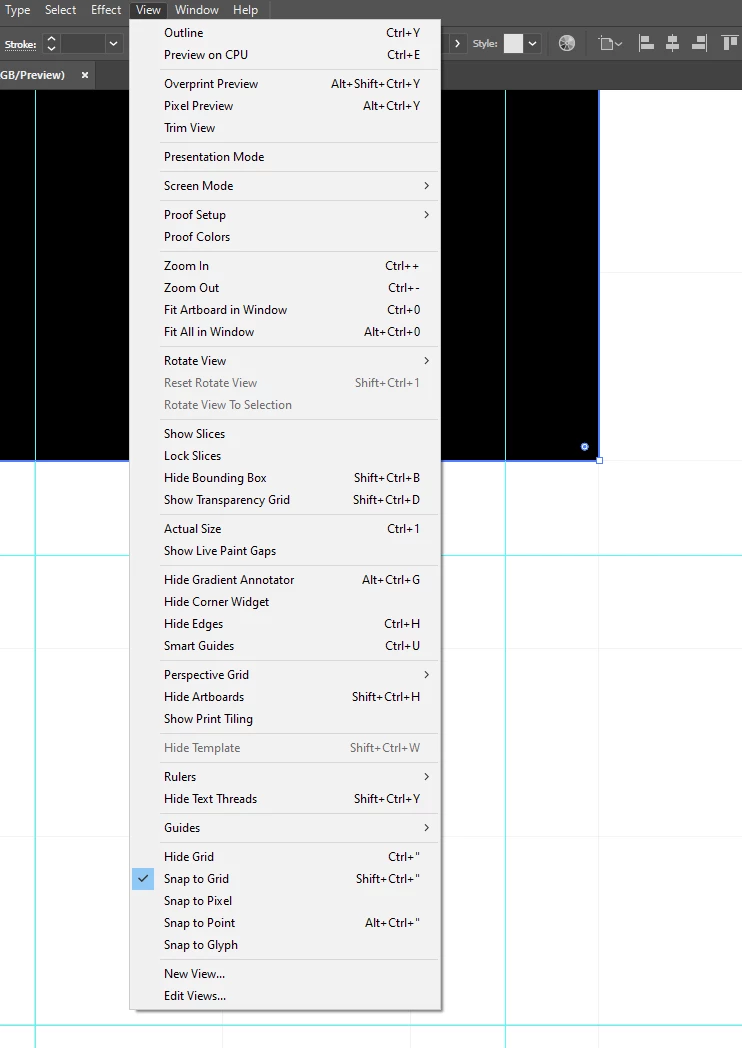Choose Edit Views...

(285, 996)
